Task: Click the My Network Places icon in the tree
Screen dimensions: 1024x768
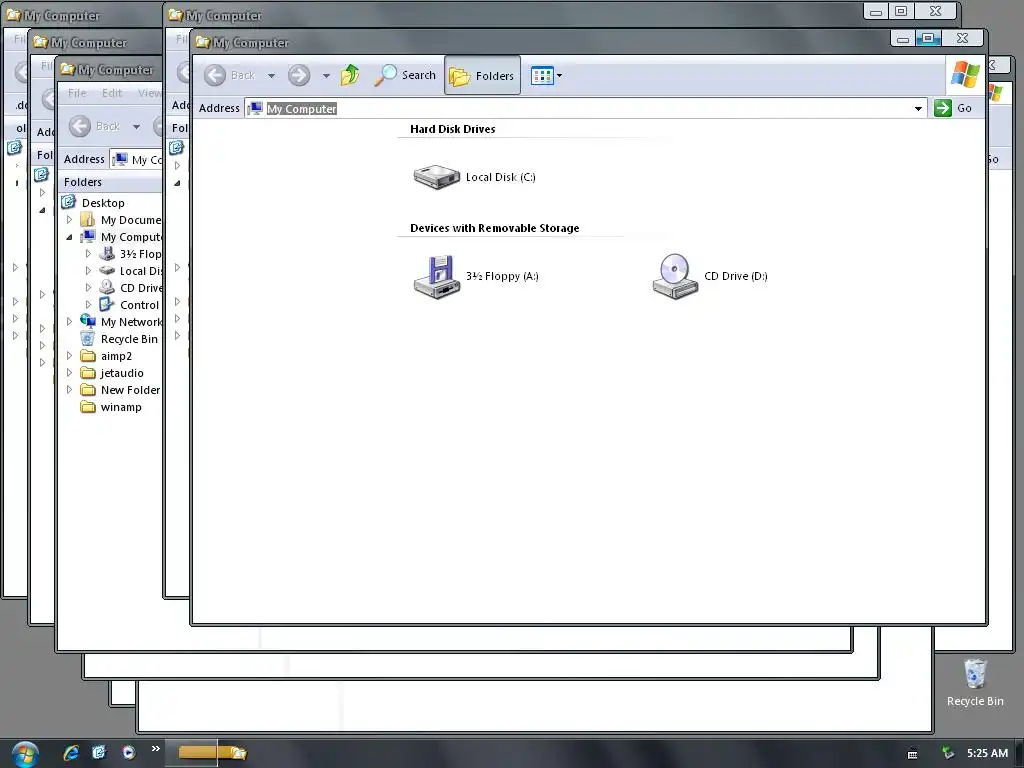Action: (88, 321)
